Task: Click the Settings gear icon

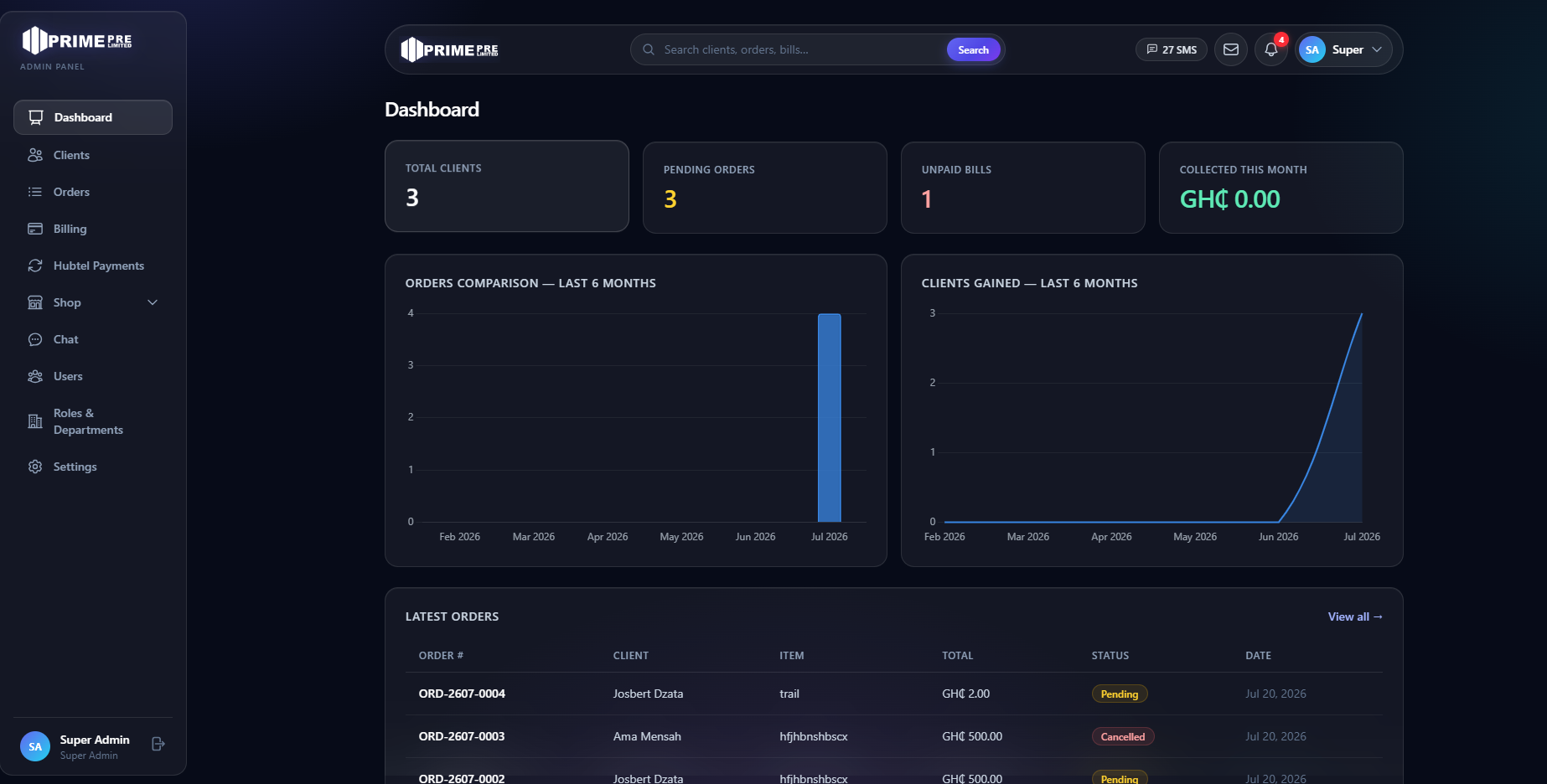Action: 35,467
